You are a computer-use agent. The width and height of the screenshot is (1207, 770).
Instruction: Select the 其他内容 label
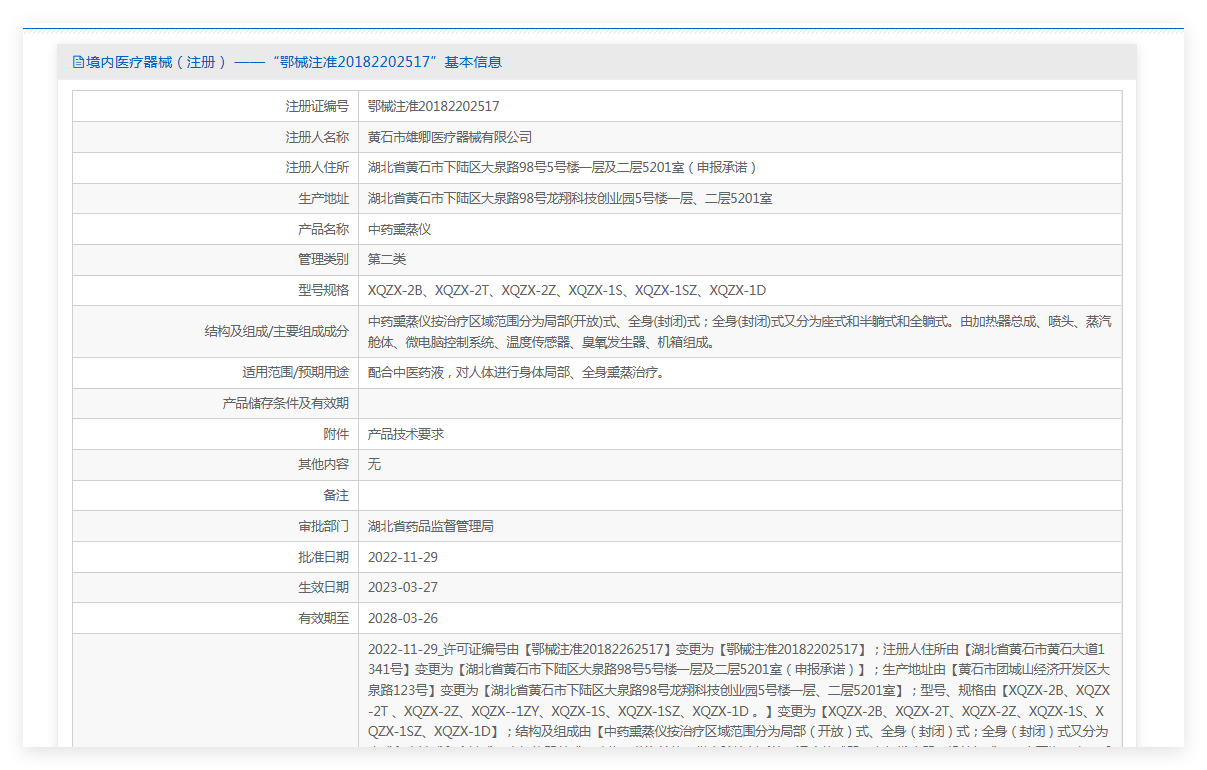point(323,464)
